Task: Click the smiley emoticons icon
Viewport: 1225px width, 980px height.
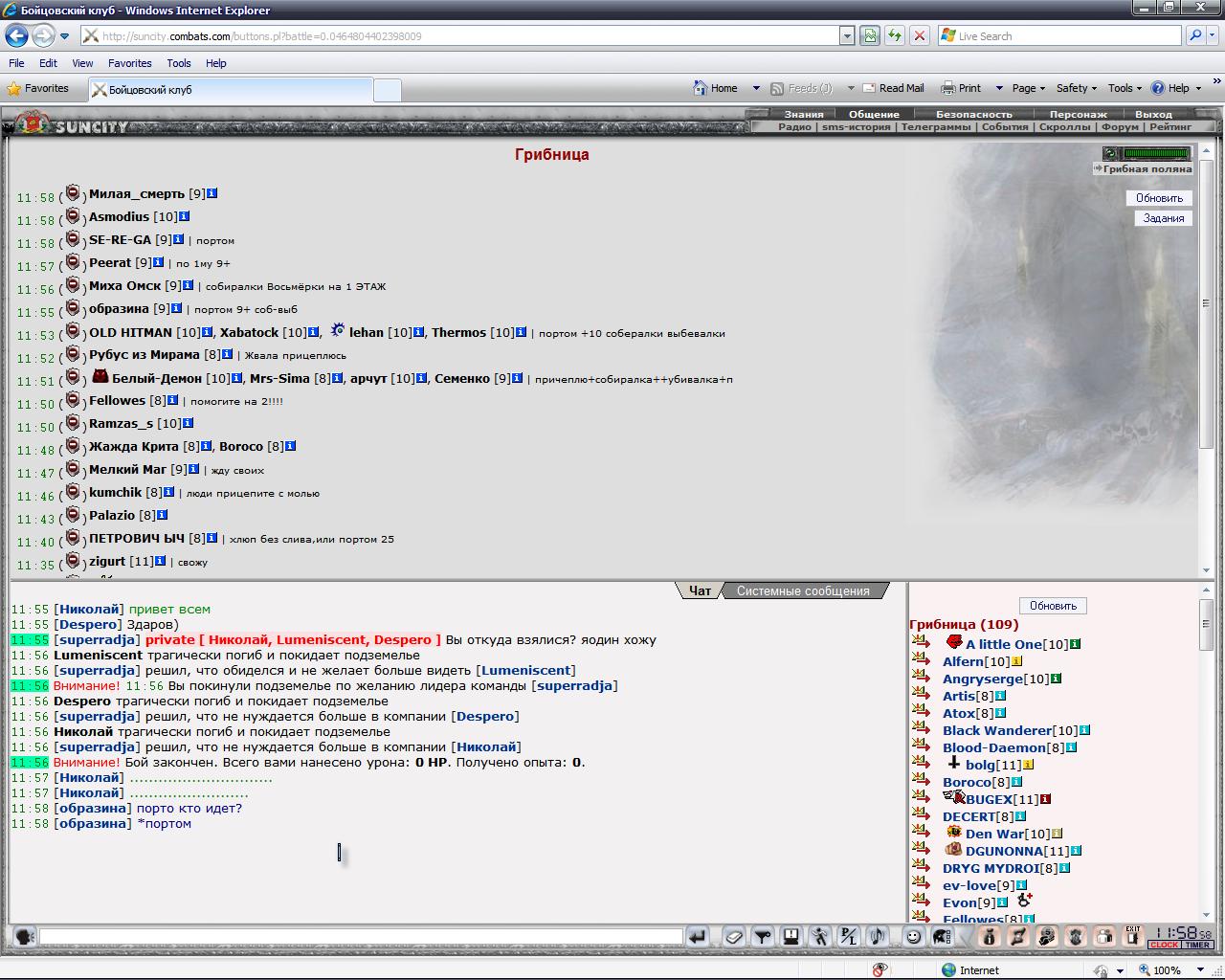Action: tap(913, 936)
